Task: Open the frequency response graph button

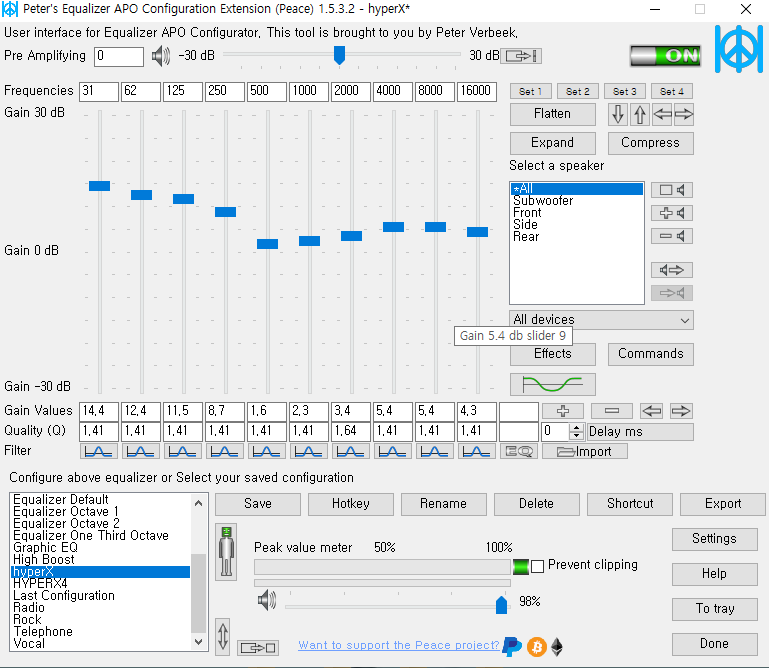Action: 553,384
